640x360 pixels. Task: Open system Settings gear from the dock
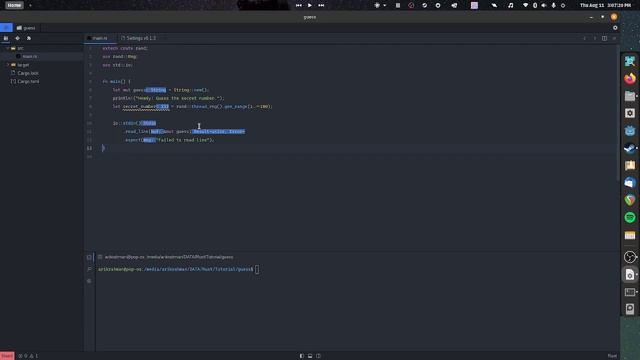click(630, 113)
